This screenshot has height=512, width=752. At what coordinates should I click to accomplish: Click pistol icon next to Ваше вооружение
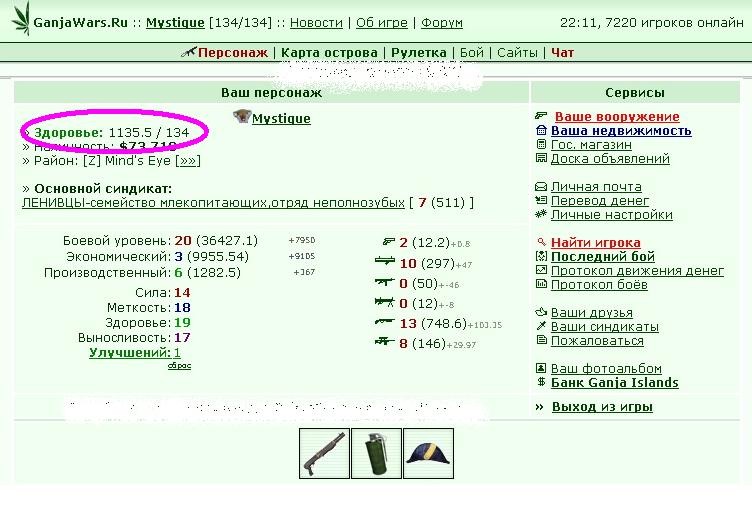pos(541,116)
